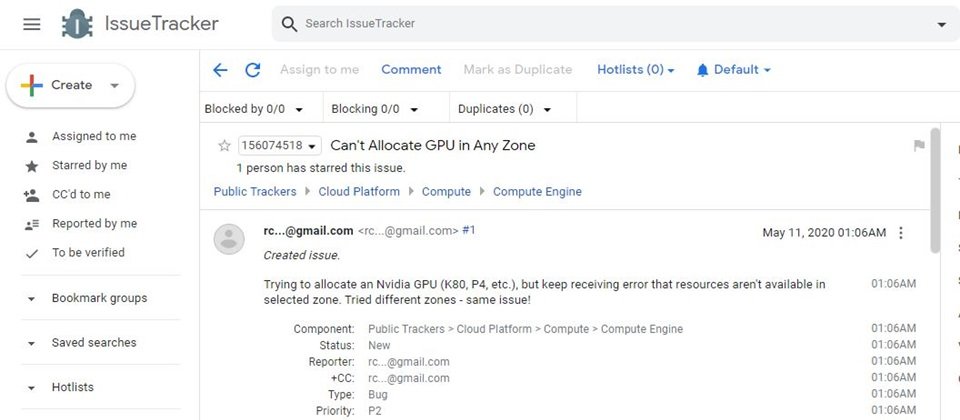
Task: Refresh the issue with reload icon
Action: pyautogui.click(x=253, y=70)
